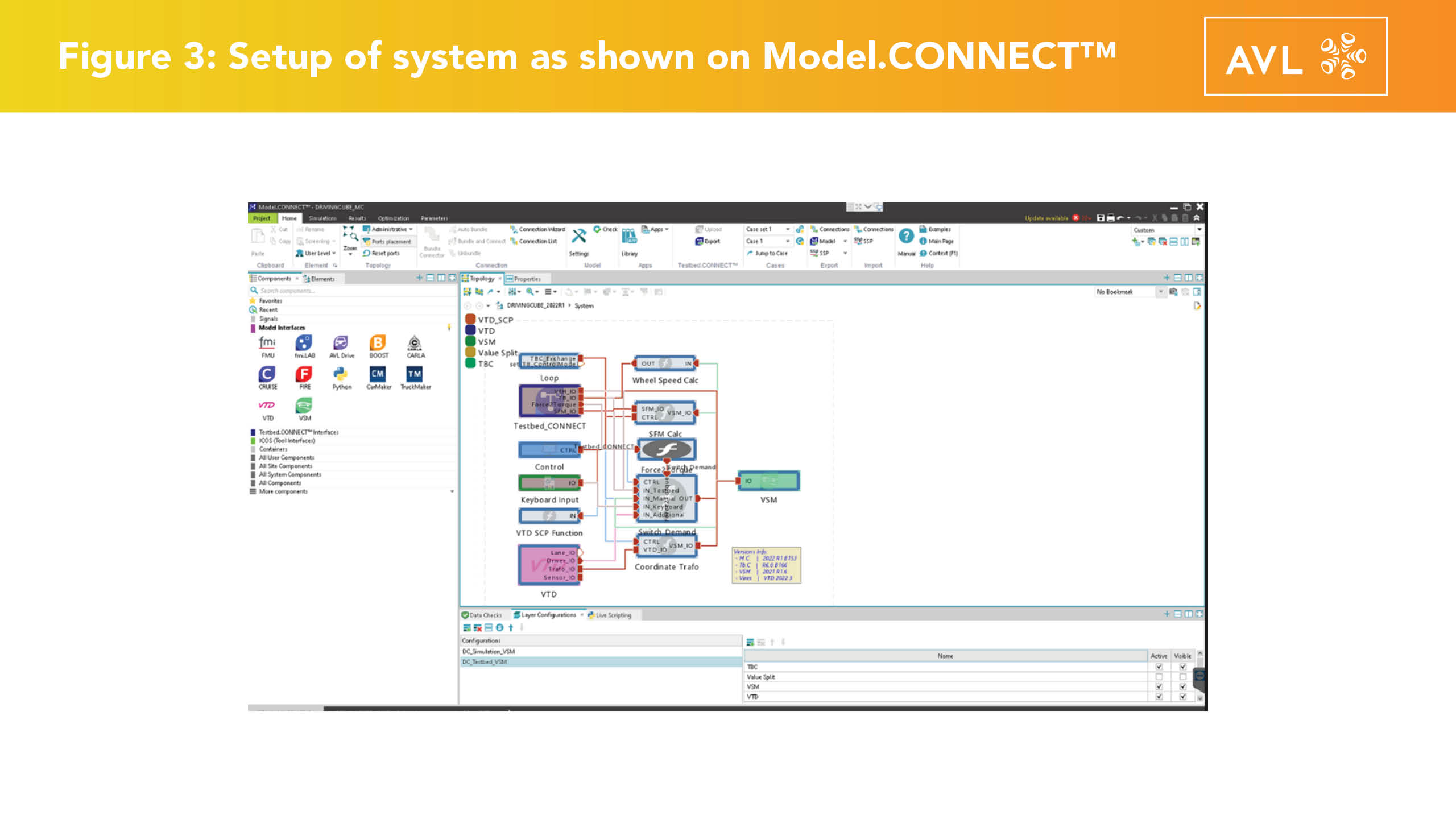
Task: Enable Active checkbox for Value Split
Action: point(1159,677)
